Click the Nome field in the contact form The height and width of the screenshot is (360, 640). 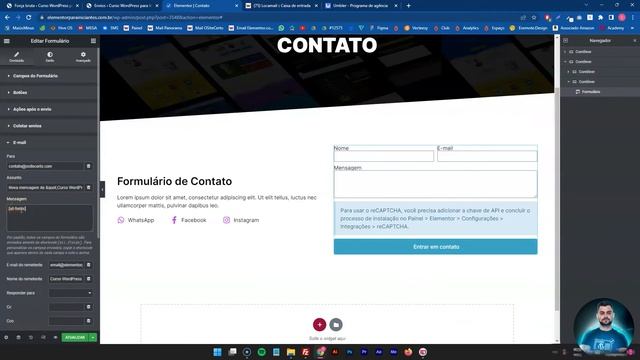click(x=384, y=156)
